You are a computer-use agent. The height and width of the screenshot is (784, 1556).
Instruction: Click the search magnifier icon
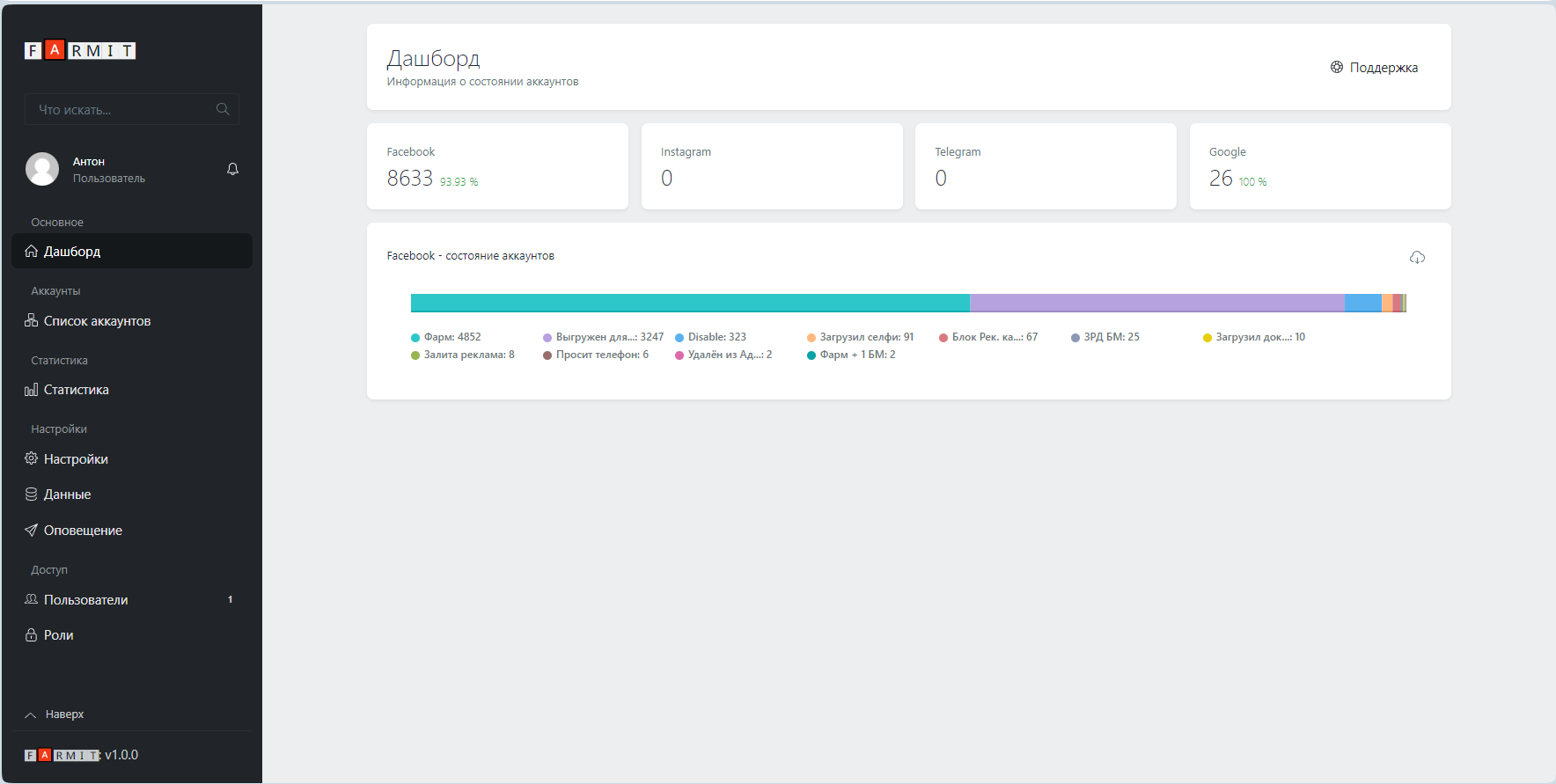223,109
